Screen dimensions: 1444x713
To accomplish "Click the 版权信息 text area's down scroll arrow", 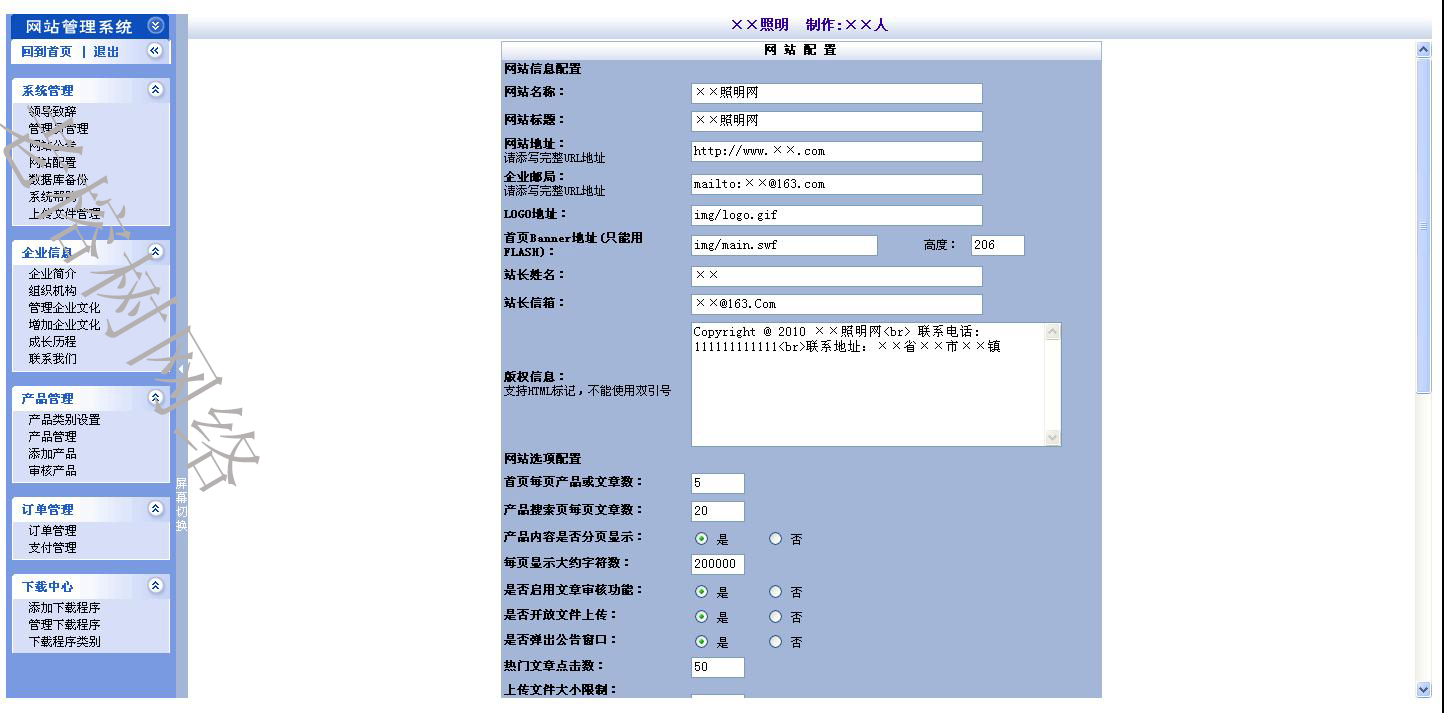I will point(1052,437).
